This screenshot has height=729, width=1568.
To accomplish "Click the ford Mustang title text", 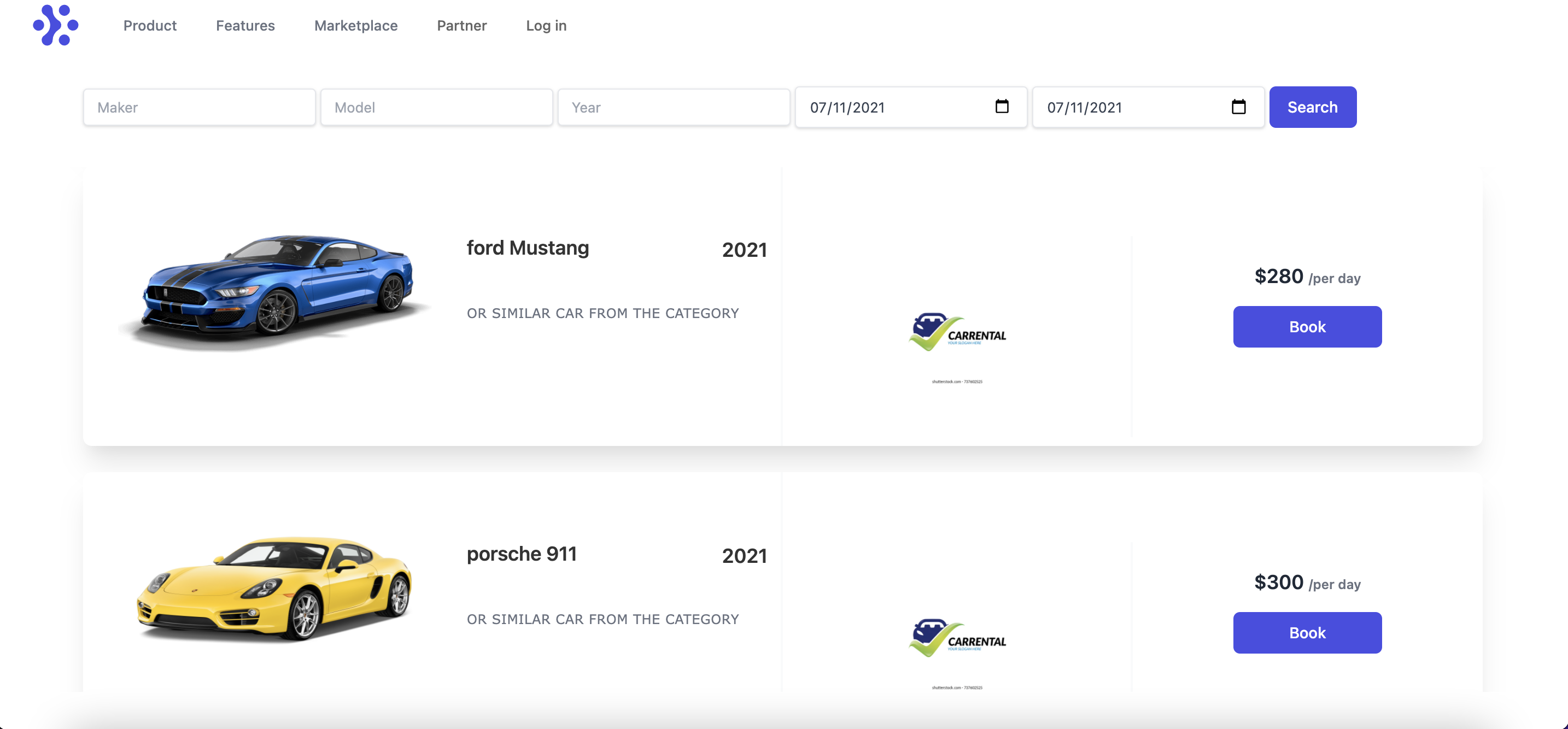I will pyautogui.click(x=527, y=248).
